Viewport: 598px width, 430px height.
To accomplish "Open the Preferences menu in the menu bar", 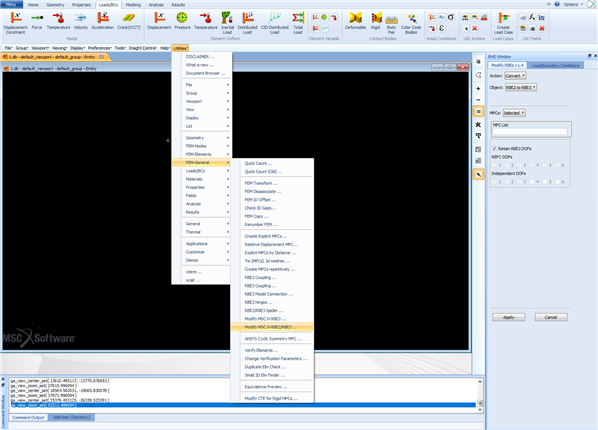I will 100,48.
